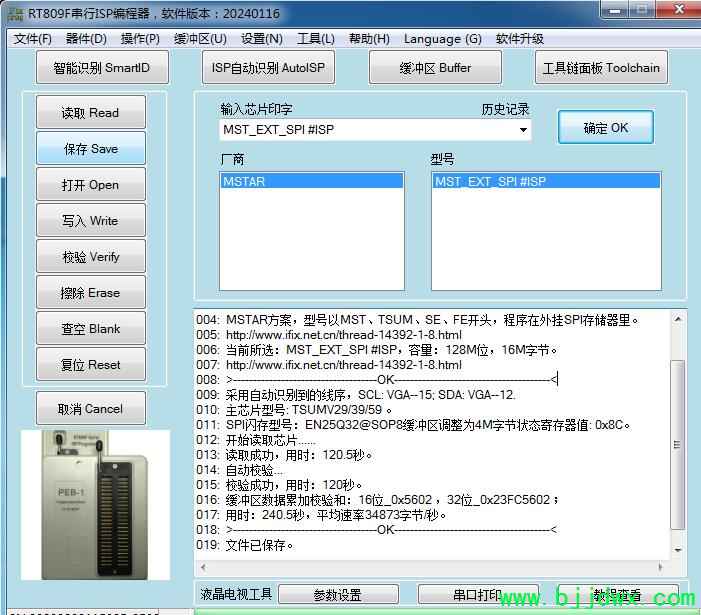Confirm chip selection with OK
701x615 pixels.
coord(606,128)
